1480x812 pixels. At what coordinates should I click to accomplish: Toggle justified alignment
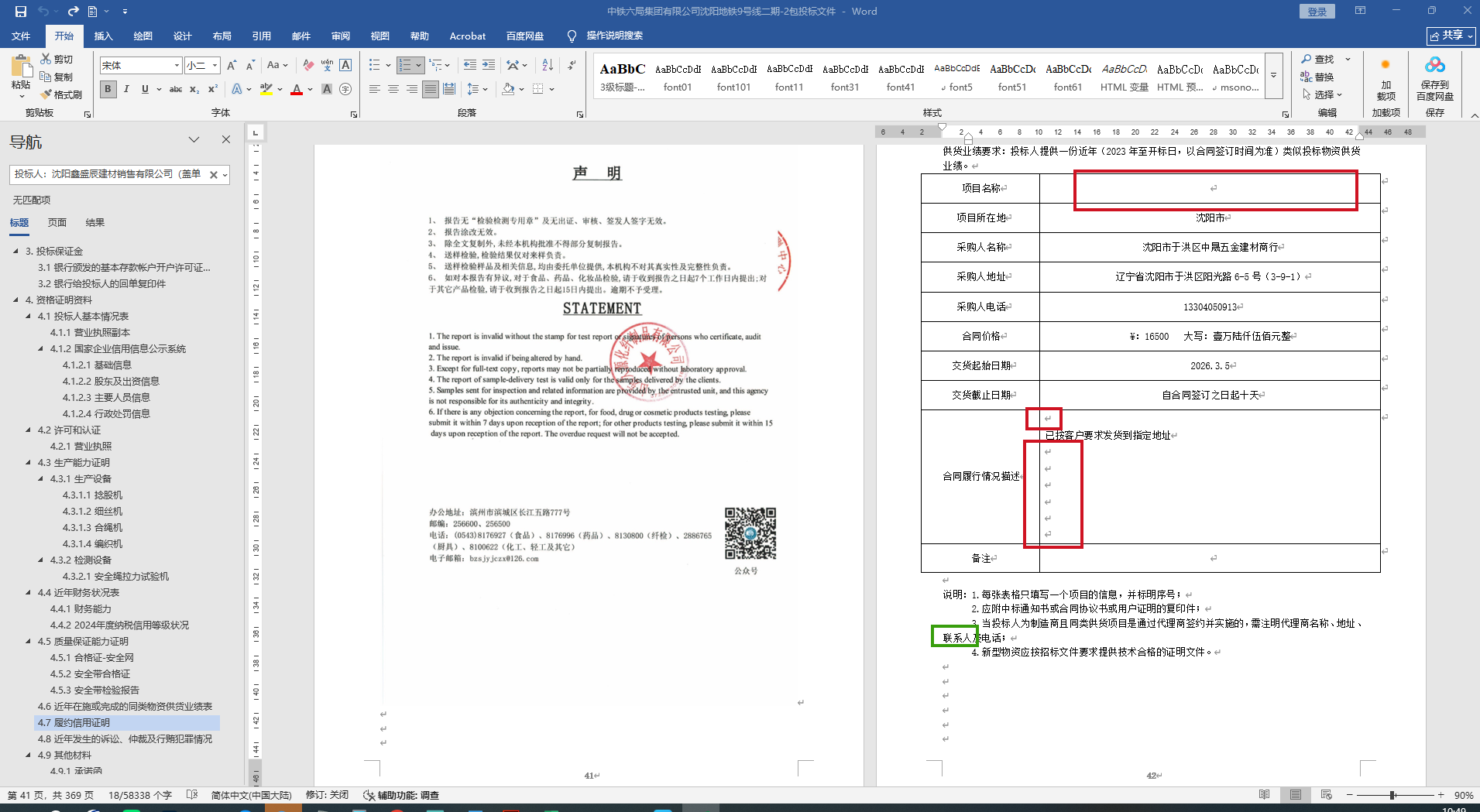pyautogui.click(x=431, y=90)
